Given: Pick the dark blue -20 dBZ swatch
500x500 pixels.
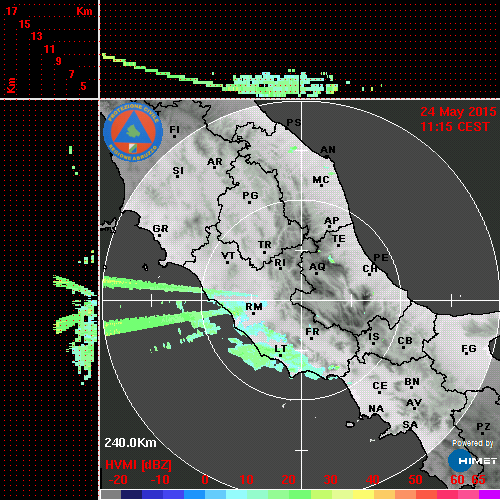Looking at the screenshot, I should point(132,494).
